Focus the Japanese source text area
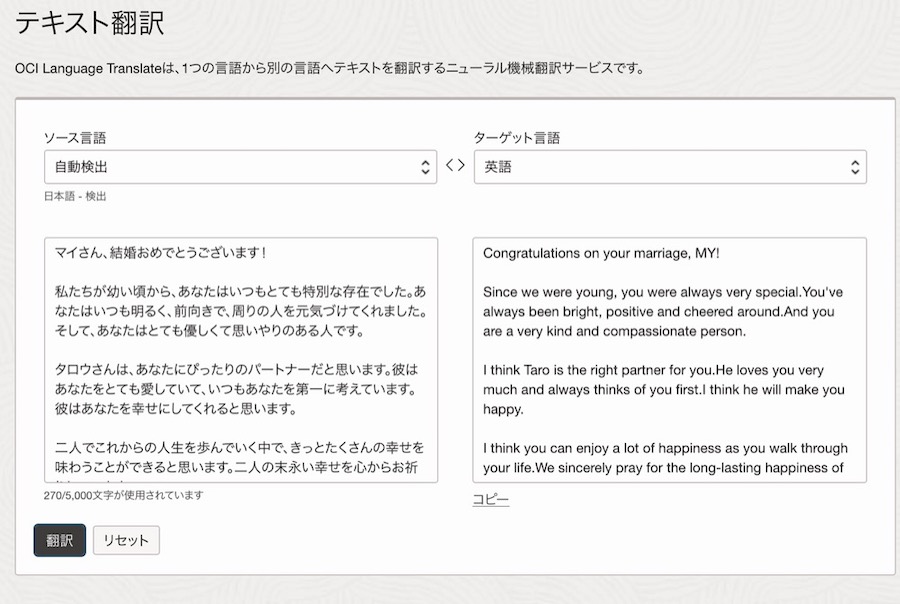The image size is (900, 604). (240, 360)
